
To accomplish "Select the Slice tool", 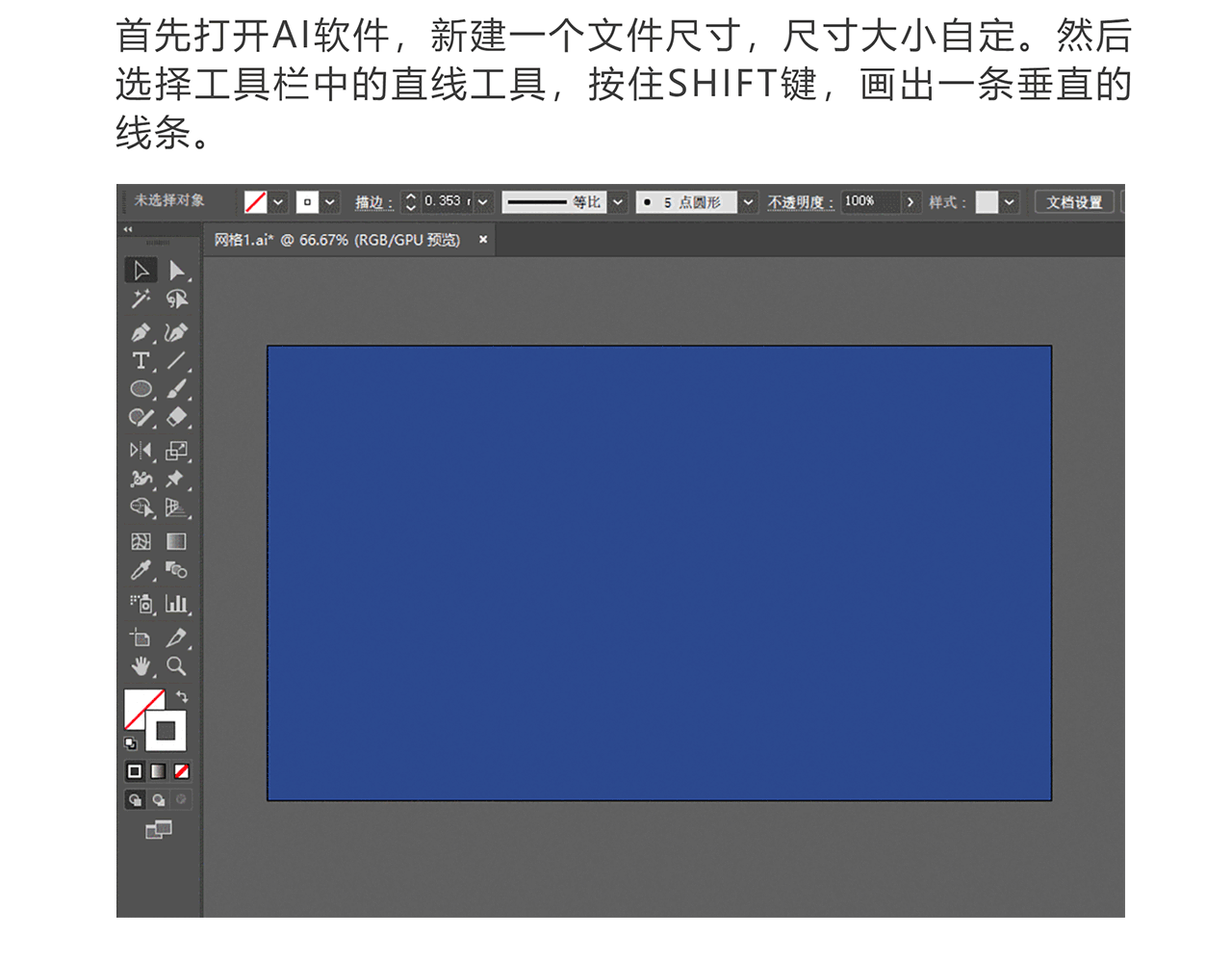I will point(177,637).
